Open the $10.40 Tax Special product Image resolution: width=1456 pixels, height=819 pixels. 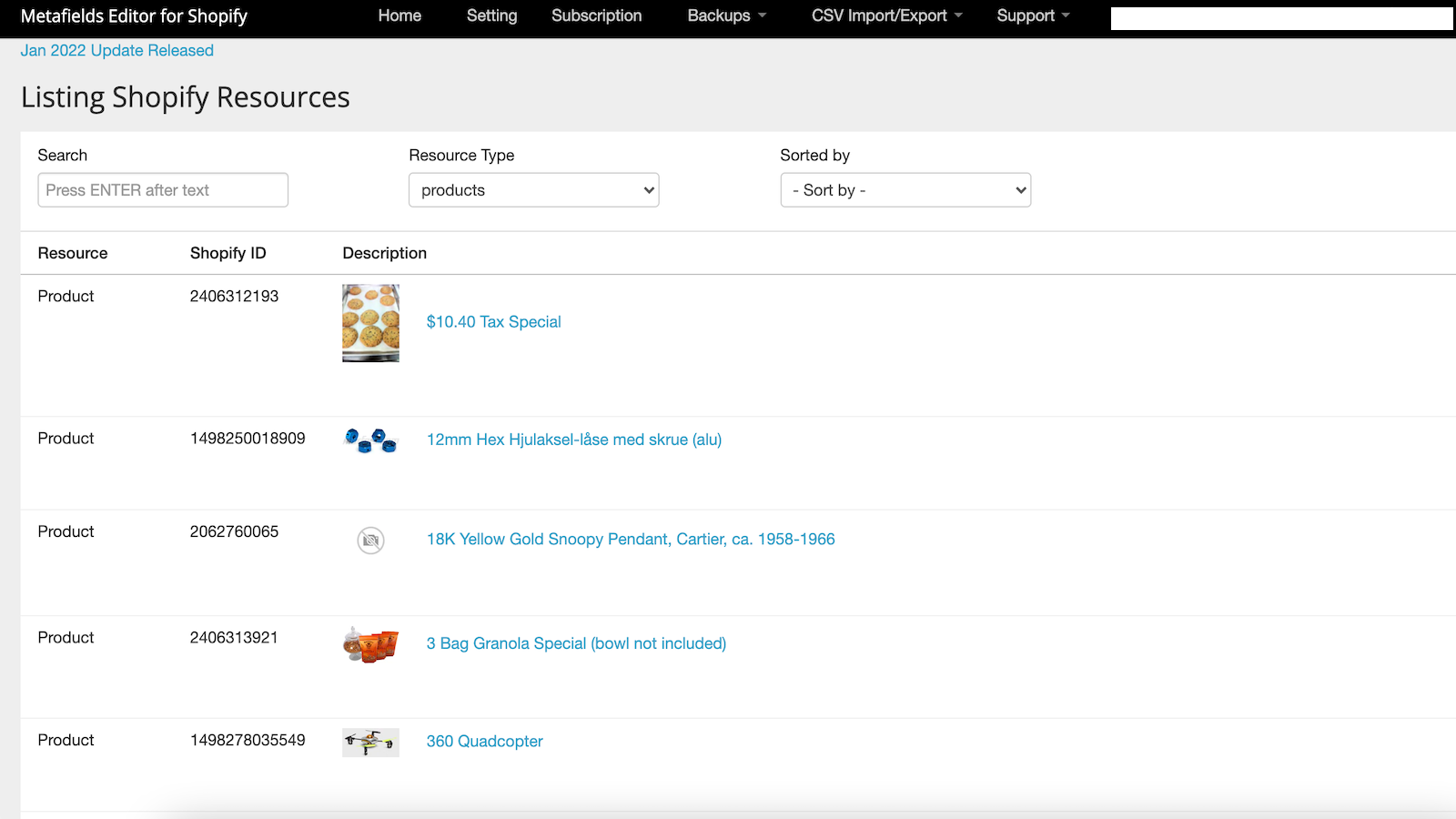(493, 322)
